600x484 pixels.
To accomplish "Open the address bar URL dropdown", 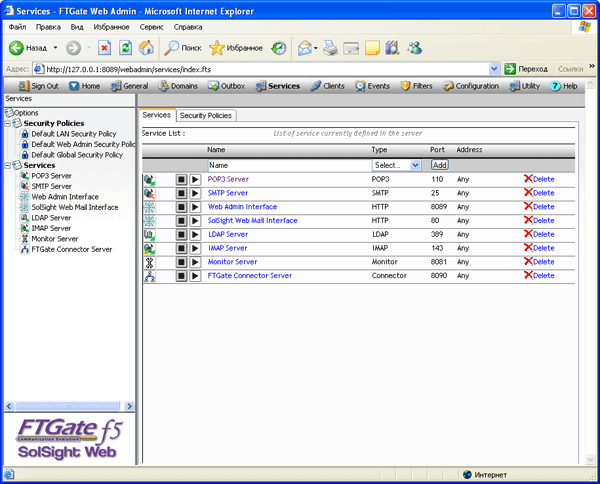I will pyautogui.click(x=496, y=68).
